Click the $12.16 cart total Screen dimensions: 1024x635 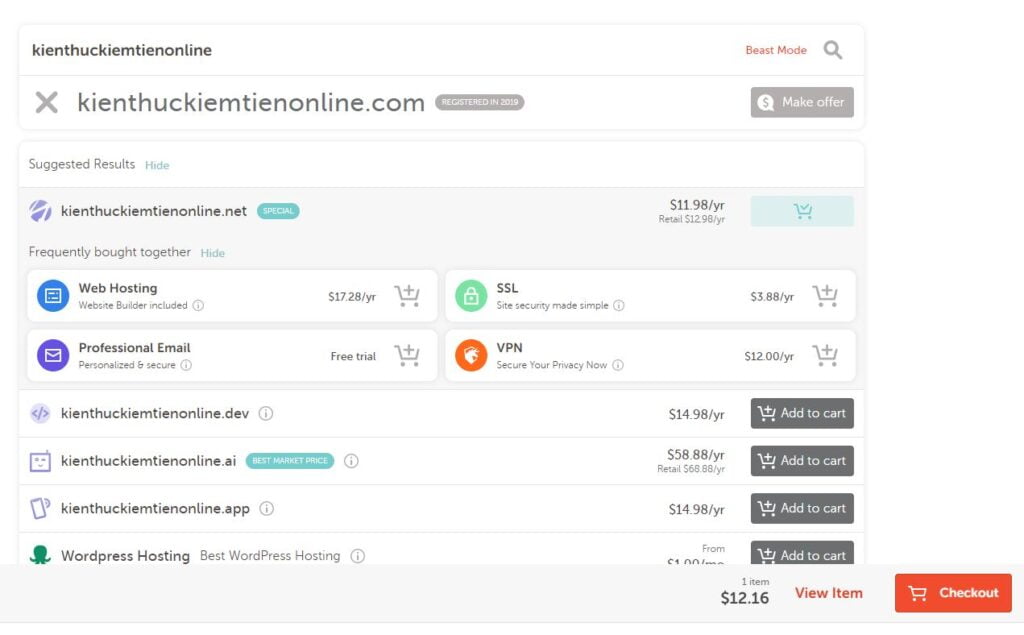pos(744,598)
